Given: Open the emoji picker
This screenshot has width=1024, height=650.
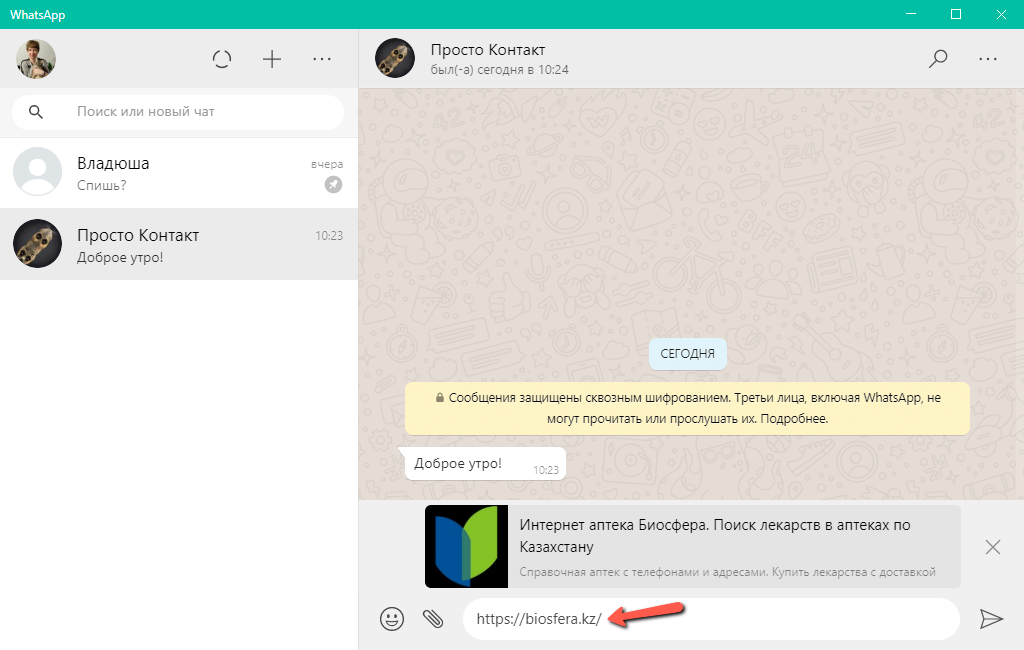Looking at the screenshot, I should pos(392,619).
